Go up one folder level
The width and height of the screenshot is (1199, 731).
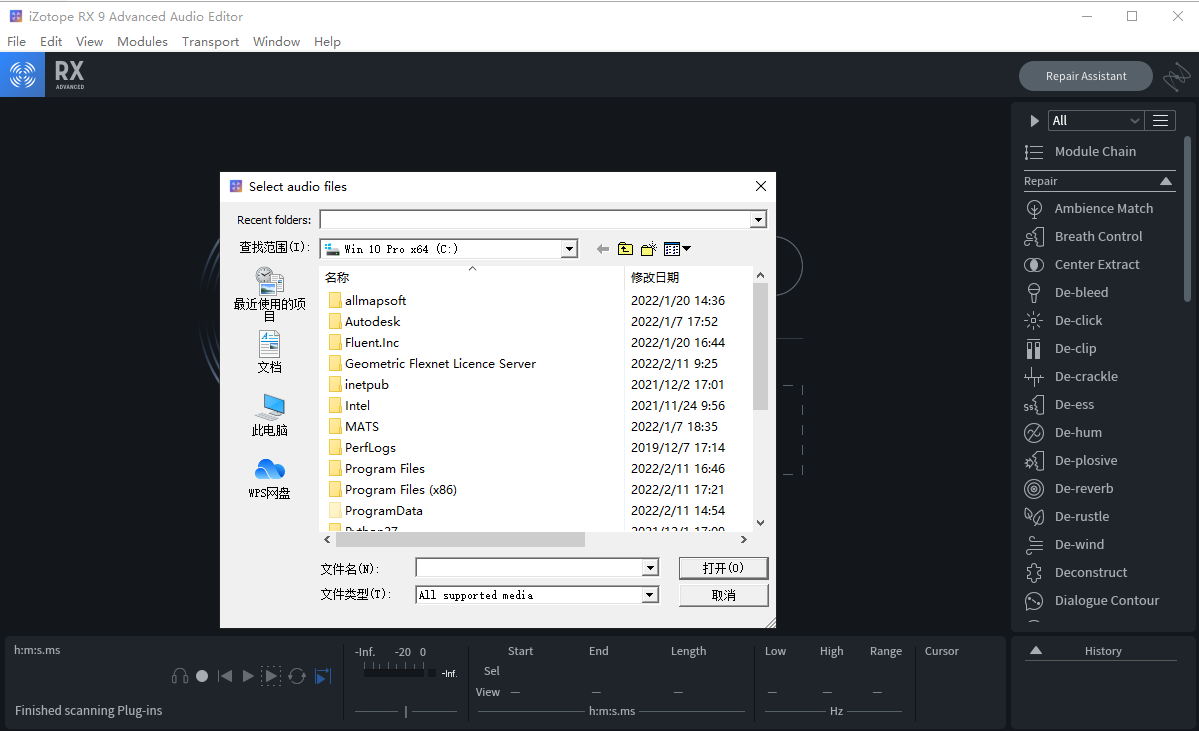pyautogui.click(x=625, y=249)
